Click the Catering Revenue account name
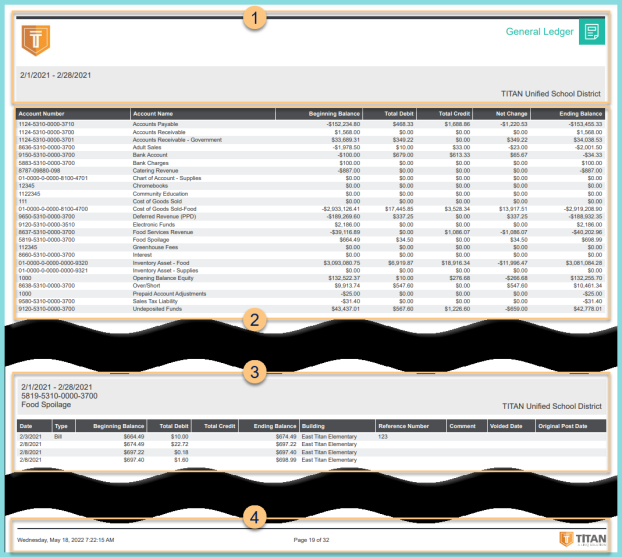622x557 pixels. tap(155, 171)
